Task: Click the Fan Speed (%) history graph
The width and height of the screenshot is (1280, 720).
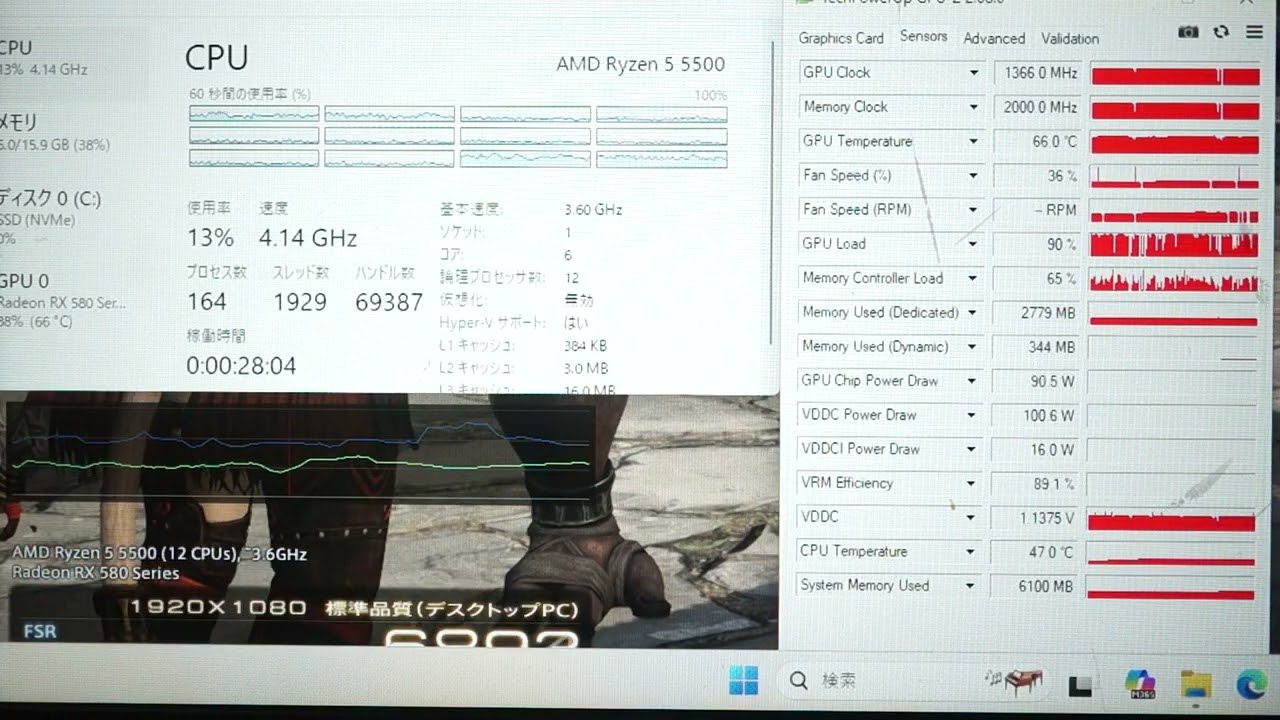Action: coord(1174,176)
